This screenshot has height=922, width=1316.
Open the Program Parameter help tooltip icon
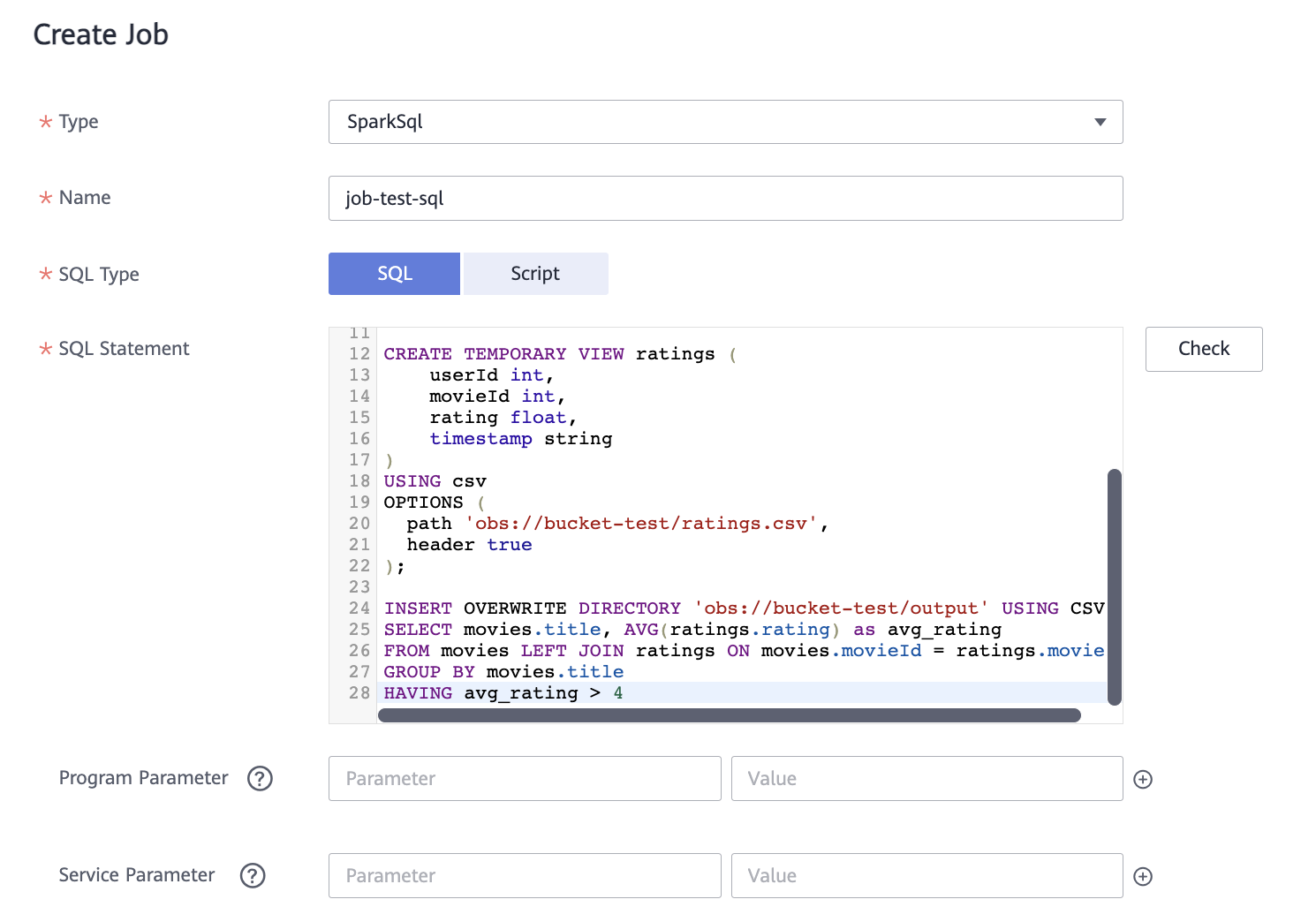pos(260,778)
